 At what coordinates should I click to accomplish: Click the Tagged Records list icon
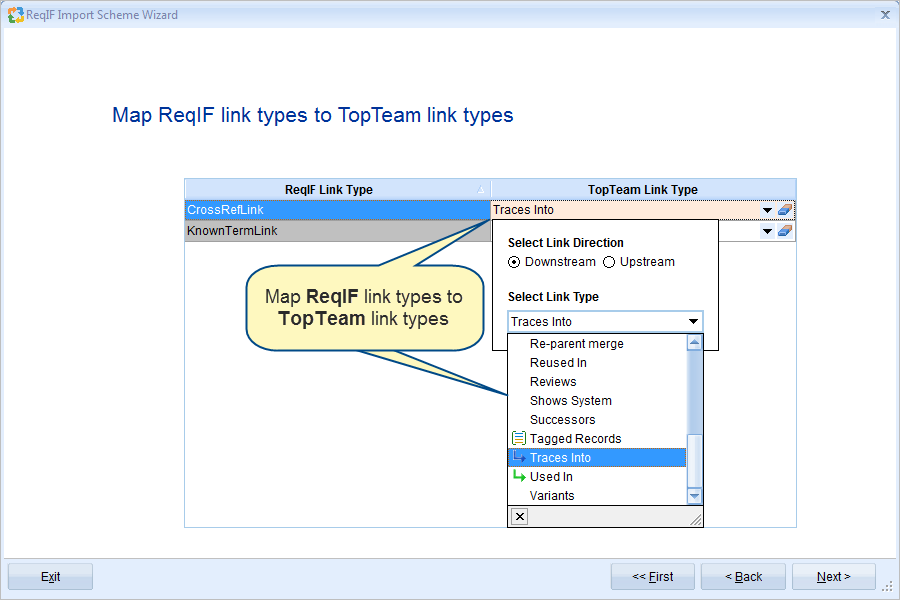tap(518, 438)
